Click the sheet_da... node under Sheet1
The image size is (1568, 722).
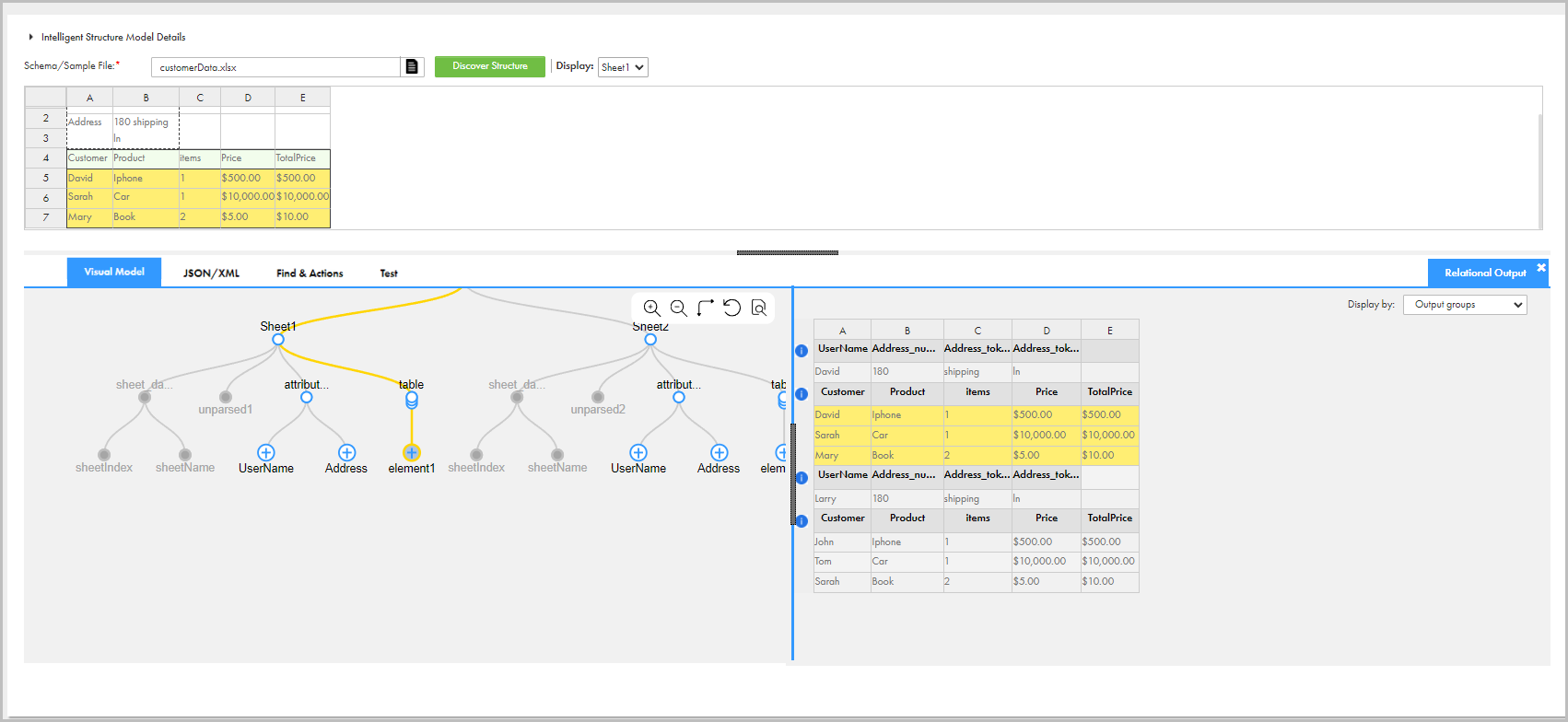[145, 397]
